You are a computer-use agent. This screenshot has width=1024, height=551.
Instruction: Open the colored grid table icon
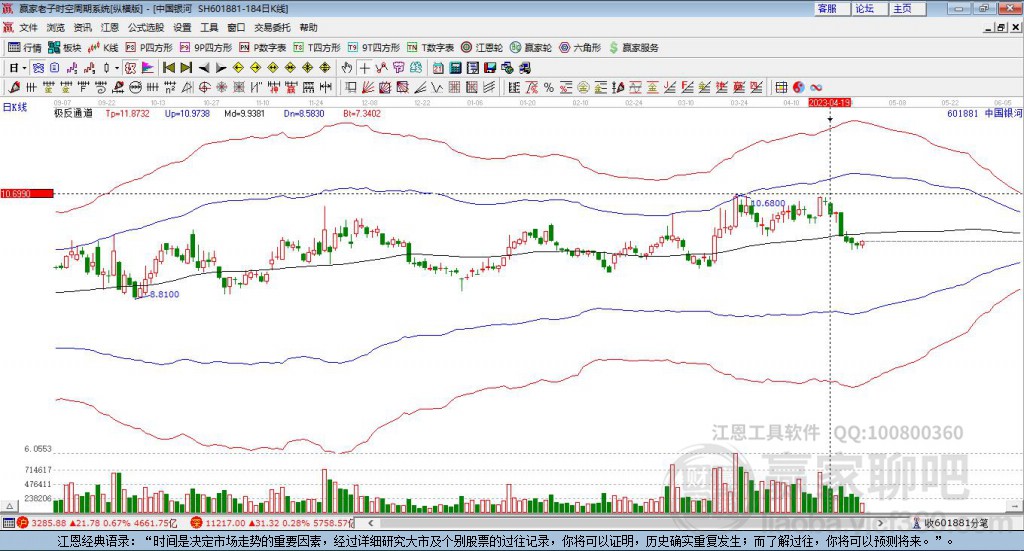[x=781, y=87]
